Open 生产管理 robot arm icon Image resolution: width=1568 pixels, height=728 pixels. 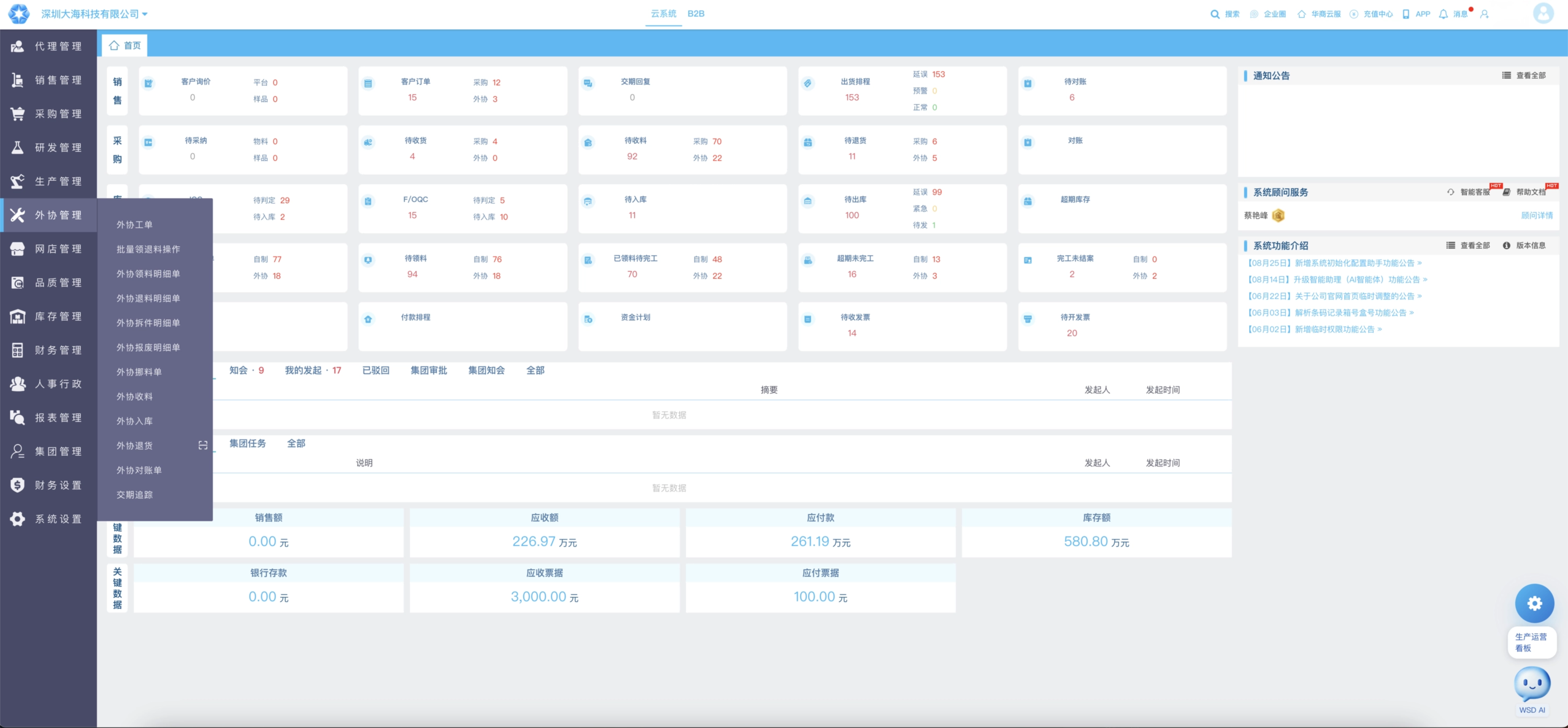(18, 182)
